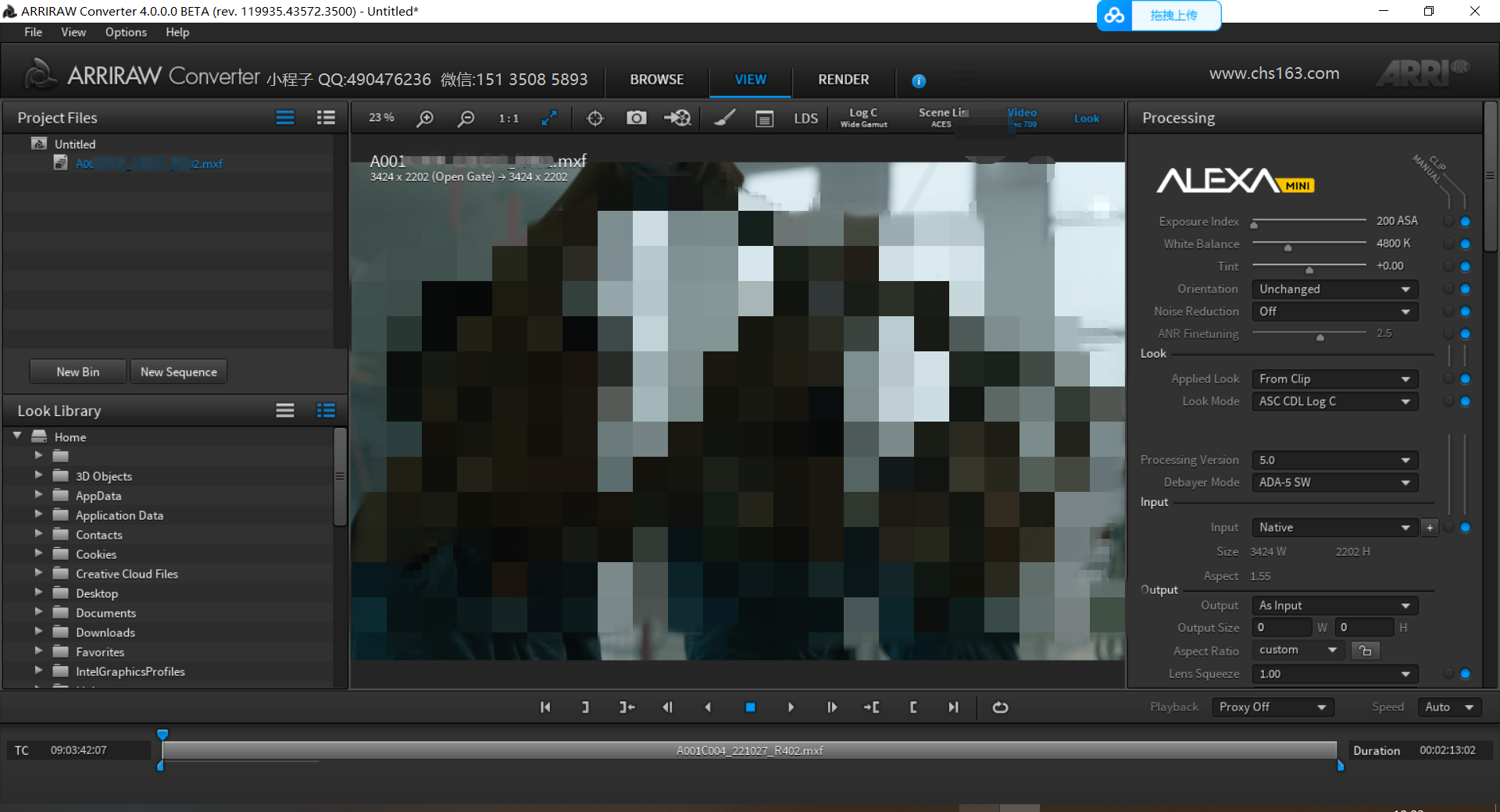The image size is (1500, 812).
Task: Open the File menu
Action: tap(34, 32)
